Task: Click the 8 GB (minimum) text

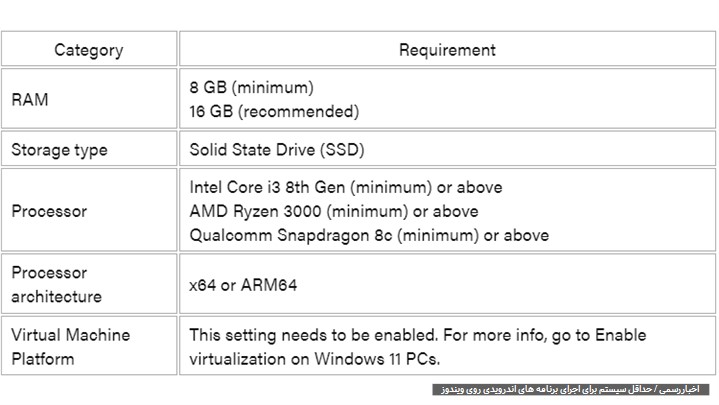Action: click(x=251, y=87)
